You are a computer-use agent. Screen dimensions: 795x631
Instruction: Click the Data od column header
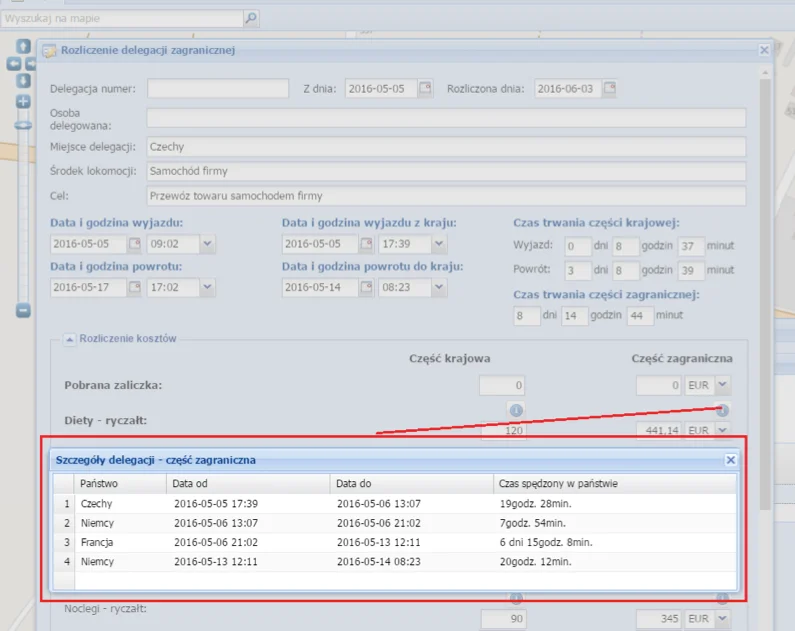tap(248, 484)
